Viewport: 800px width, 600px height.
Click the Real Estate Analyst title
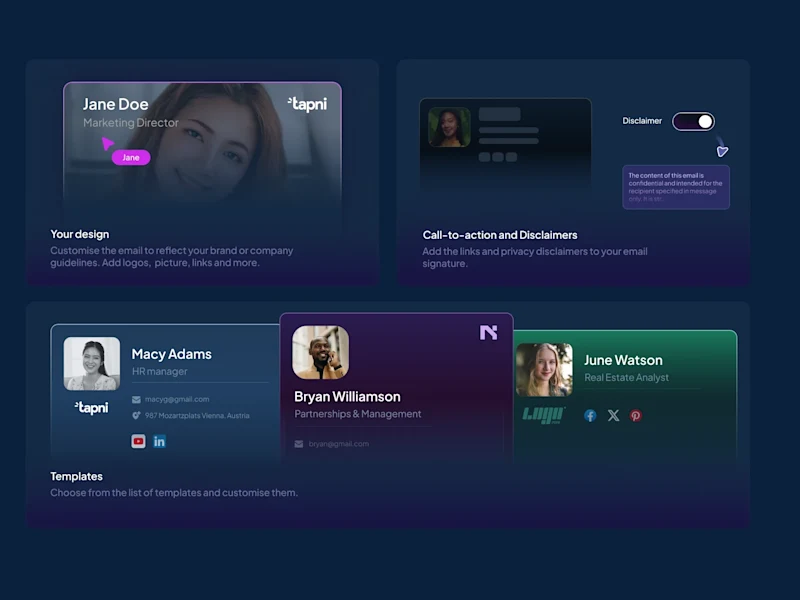[x=626, y=378]
